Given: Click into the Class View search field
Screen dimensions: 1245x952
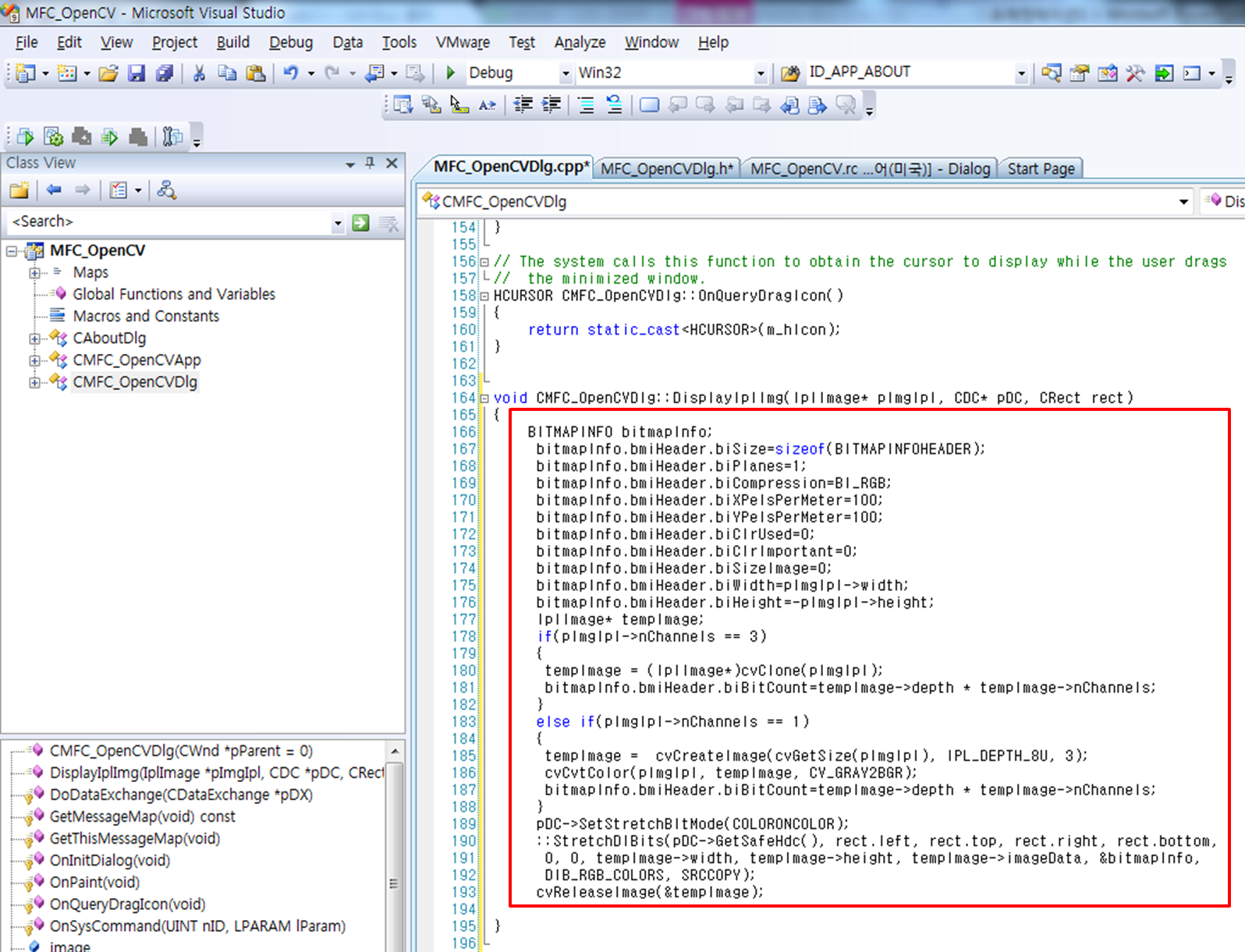Looking at the screenshot, I should click(170, 222).
